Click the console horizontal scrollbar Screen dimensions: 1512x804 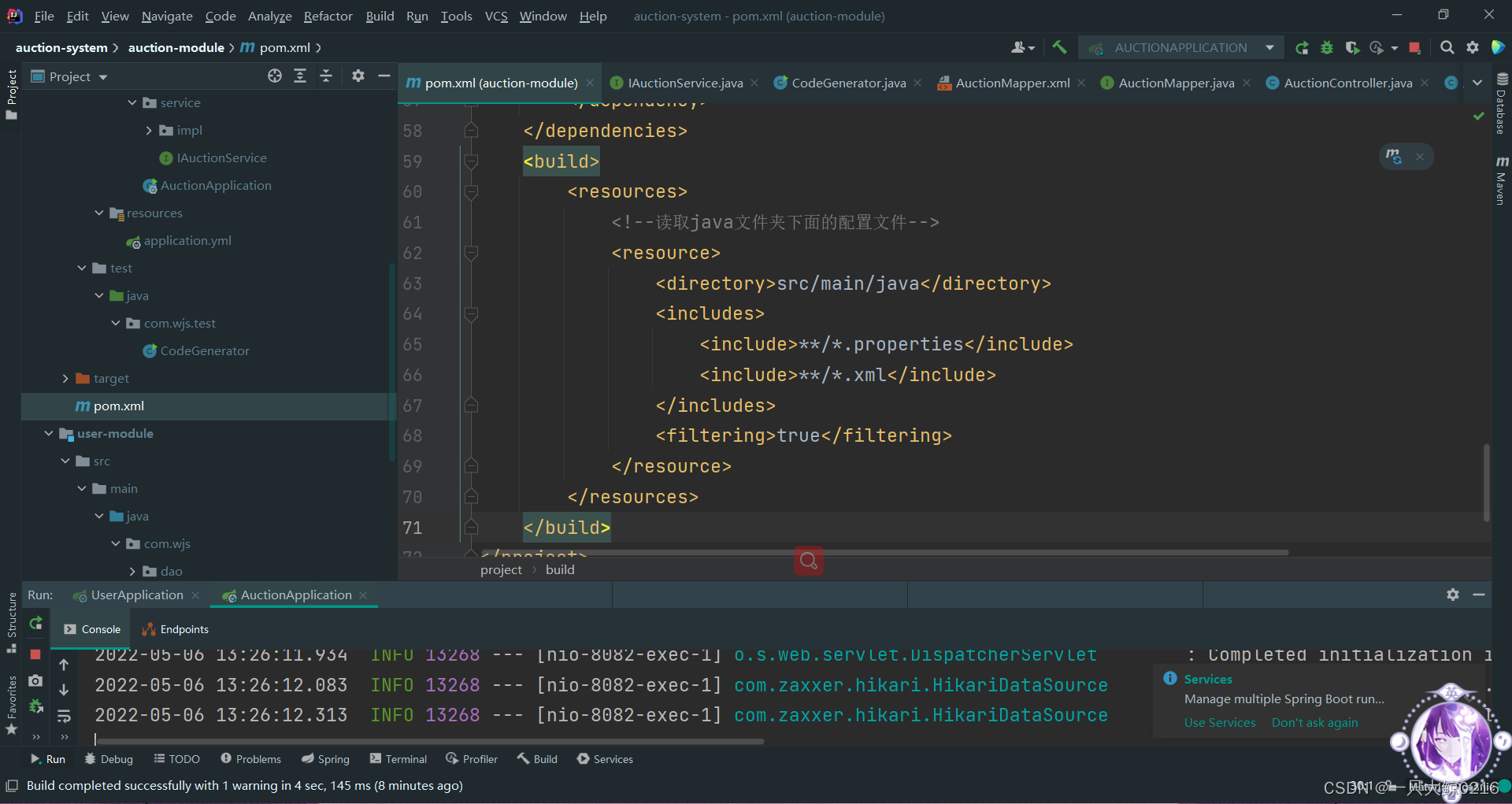coord(429,741)
